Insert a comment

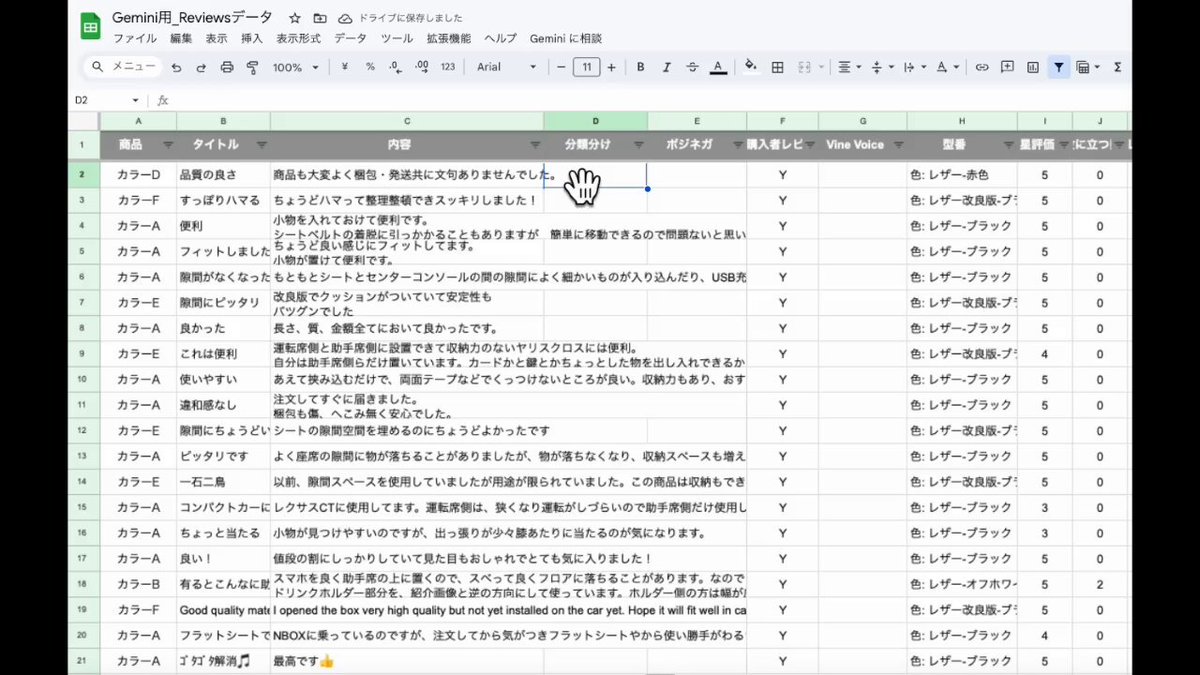click(1007, 67)
